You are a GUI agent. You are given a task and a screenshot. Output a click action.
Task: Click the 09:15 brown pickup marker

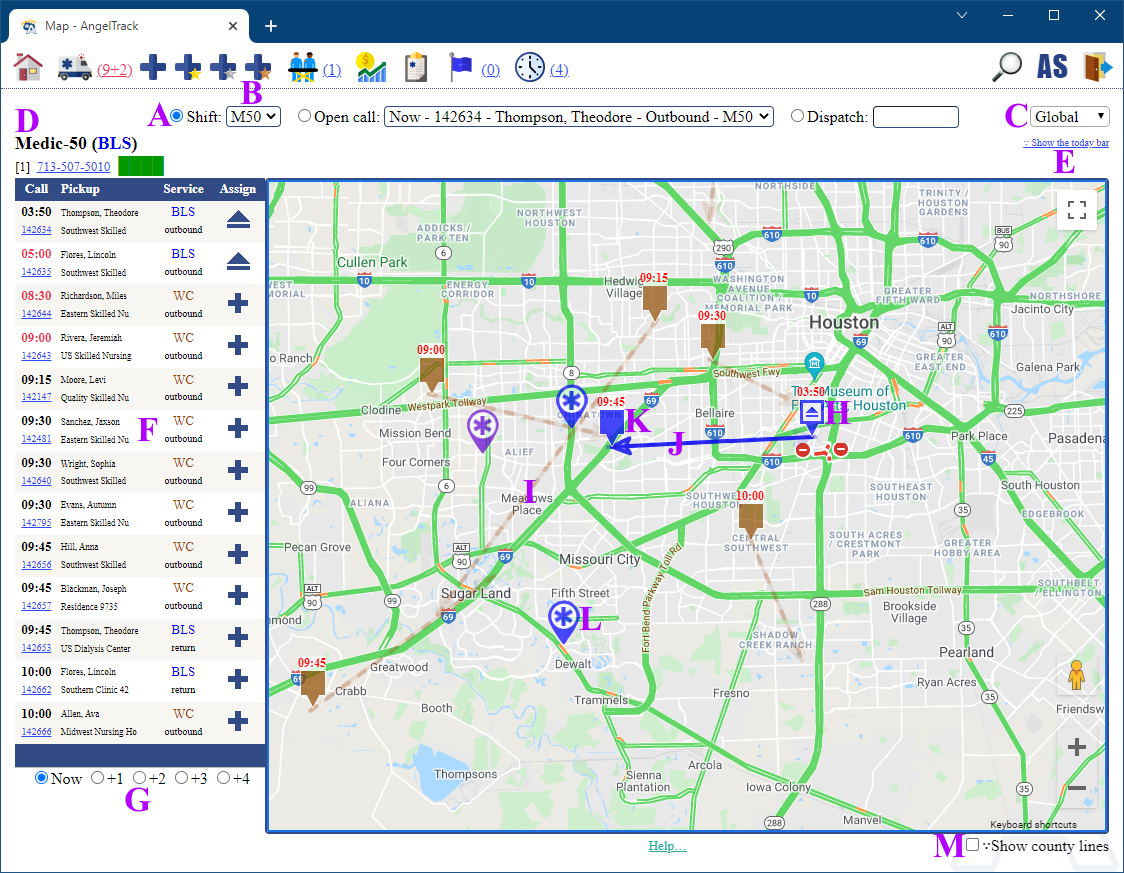[654, 302]
